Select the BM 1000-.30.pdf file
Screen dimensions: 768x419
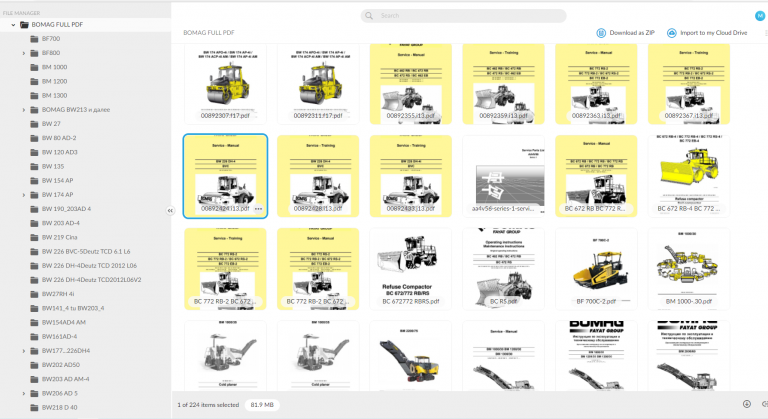[689, 269]
